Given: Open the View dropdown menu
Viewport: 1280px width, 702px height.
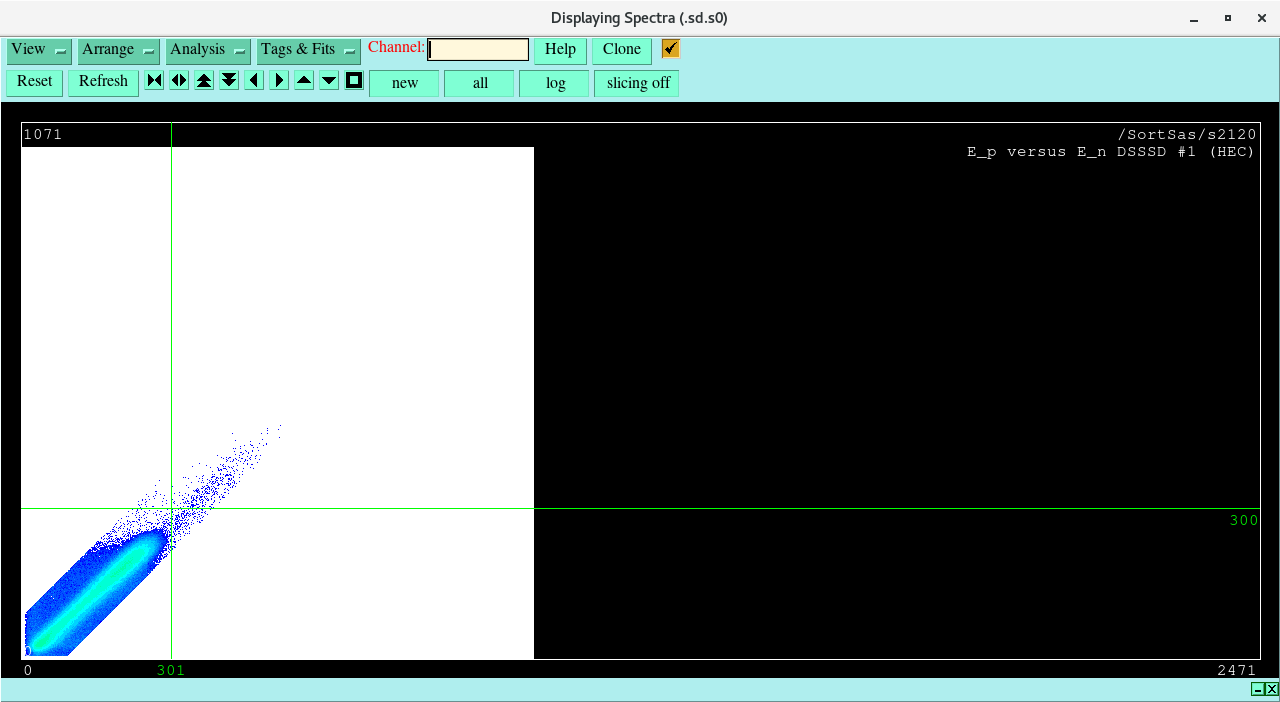Looking at the screenshot, I should coord(39,50).
